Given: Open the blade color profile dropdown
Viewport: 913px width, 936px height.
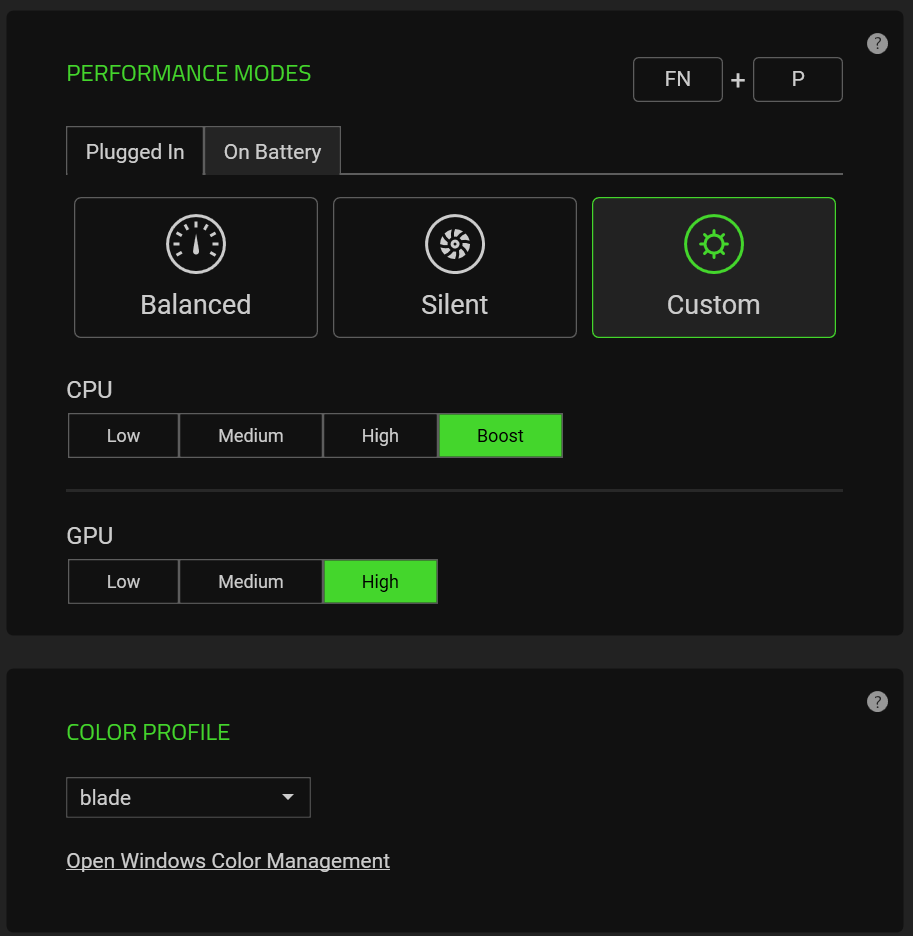Looking at the screenshot, I should tap(188, 798).
